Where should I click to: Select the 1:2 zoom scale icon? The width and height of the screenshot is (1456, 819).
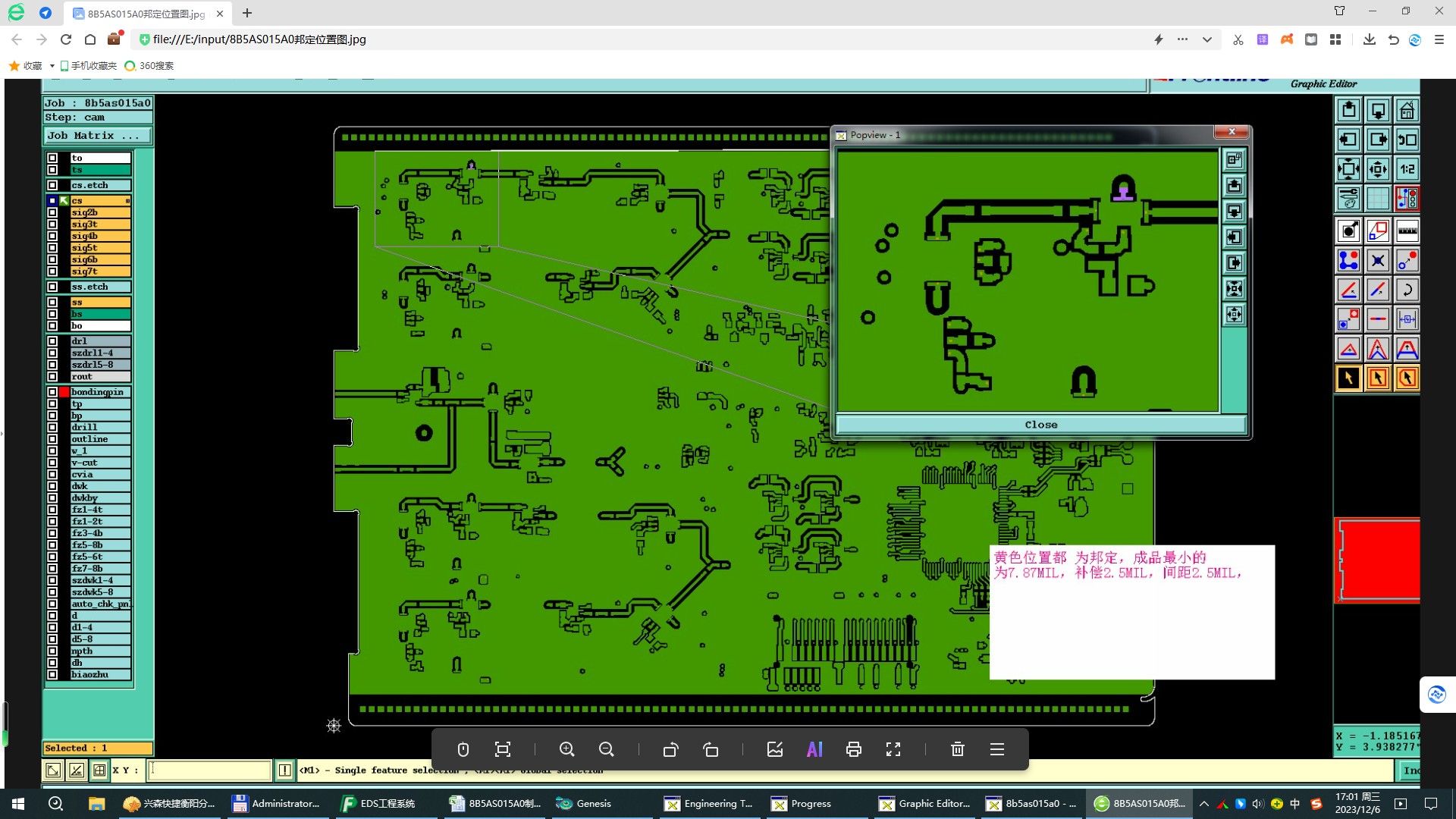click(x=1407, y=169)
